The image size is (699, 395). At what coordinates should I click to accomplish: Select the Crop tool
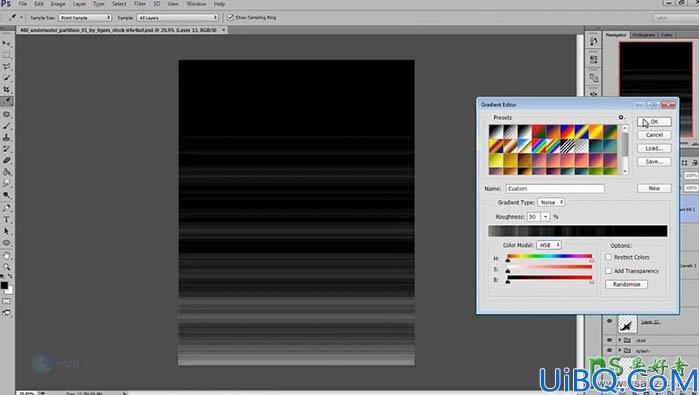pos(7,89)
